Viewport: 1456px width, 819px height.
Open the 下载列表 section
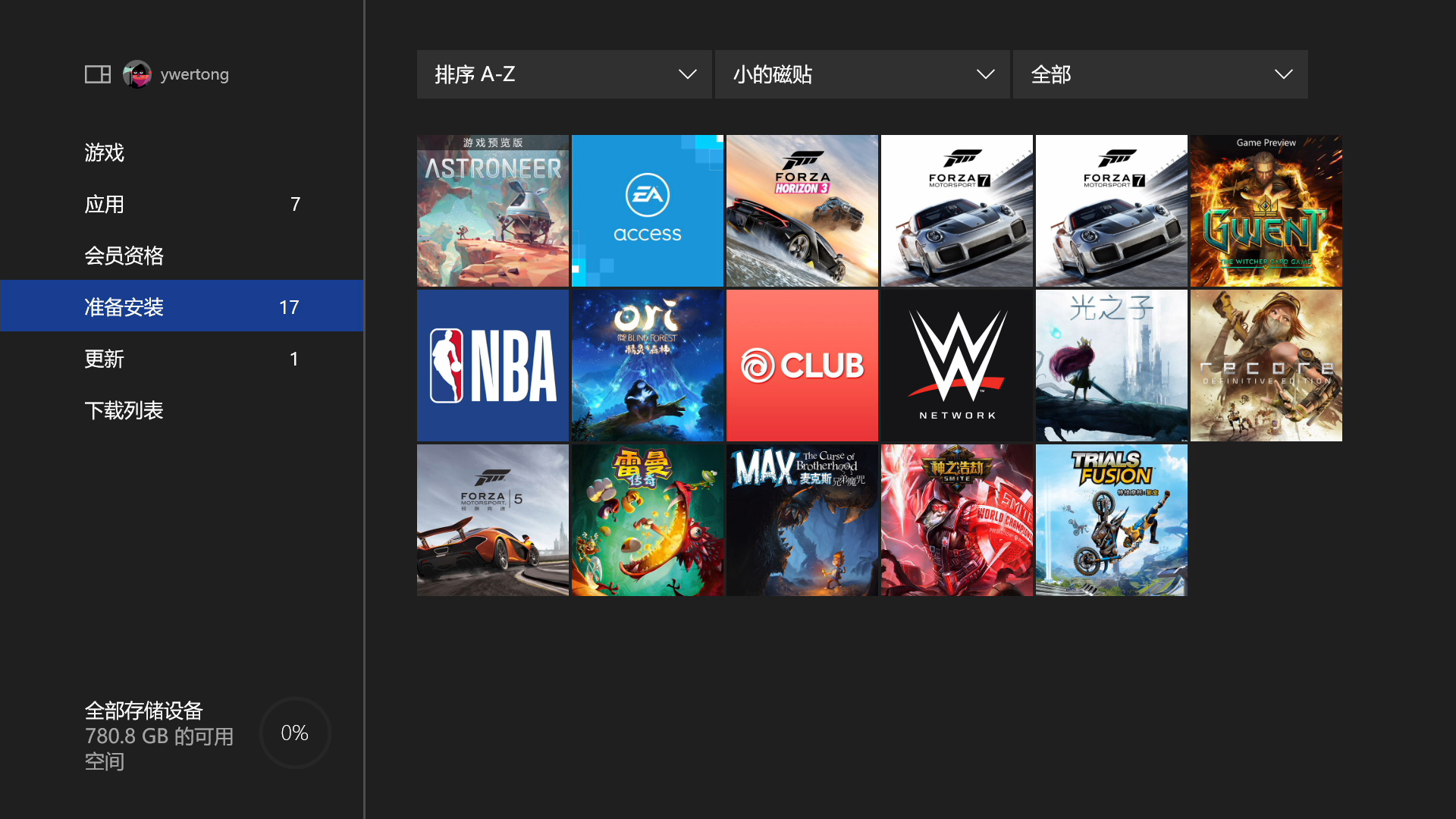coord(124,409)
